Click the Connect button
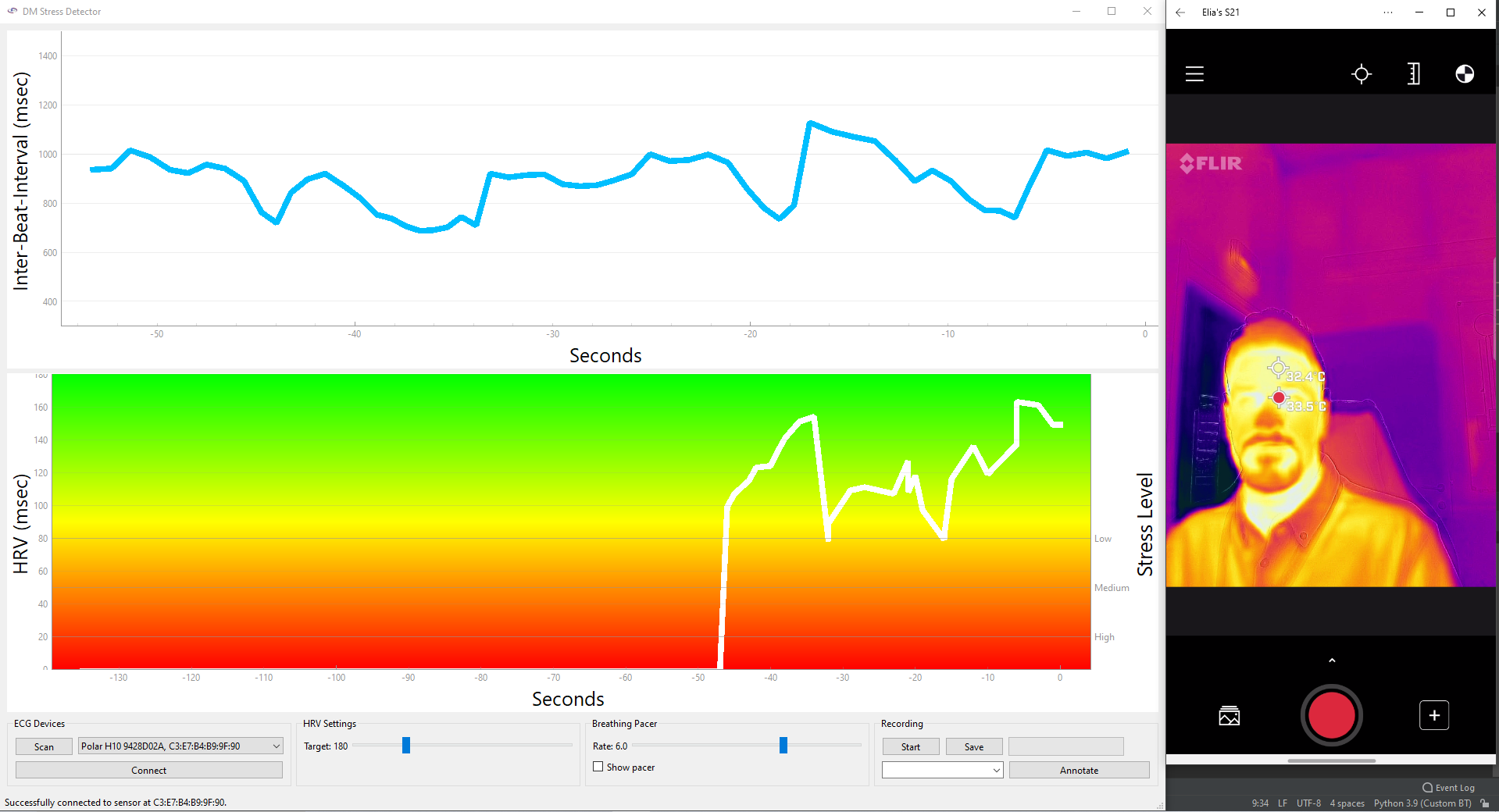The height and width of the screenshot is (812, 1499). [148, 771]
